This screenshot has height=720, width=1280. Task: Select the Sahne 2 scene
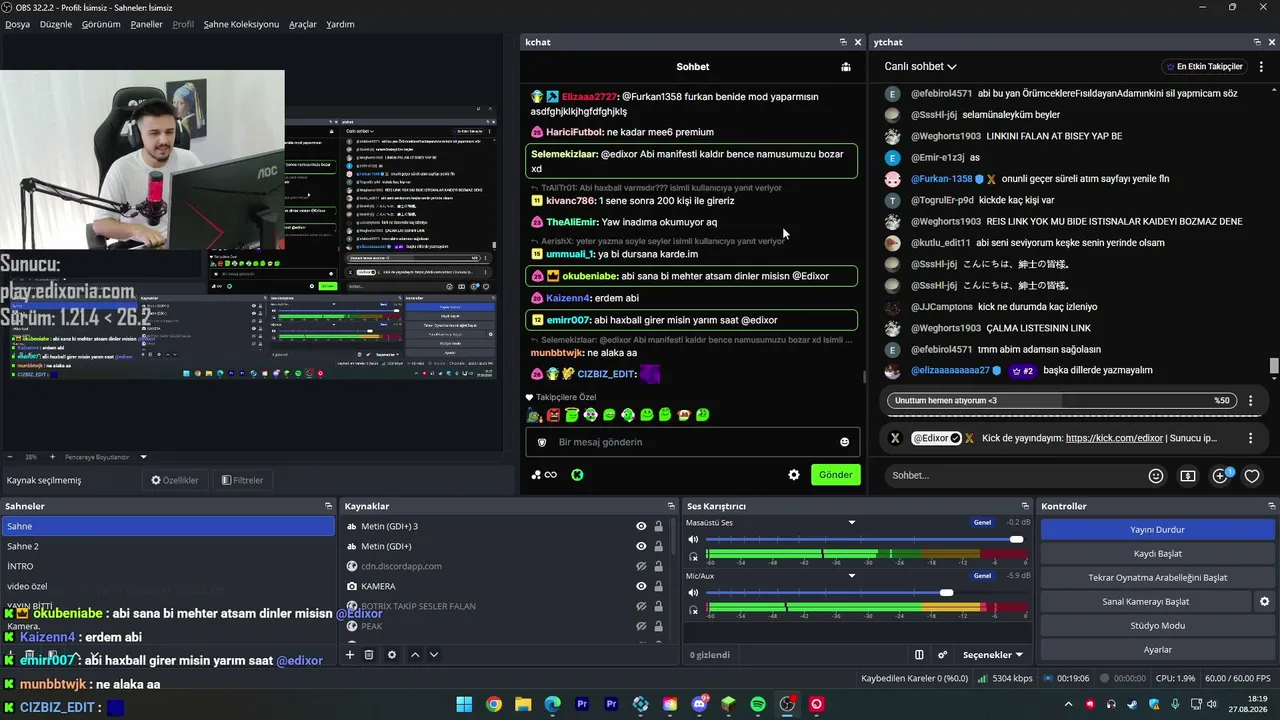coord(168,546)
